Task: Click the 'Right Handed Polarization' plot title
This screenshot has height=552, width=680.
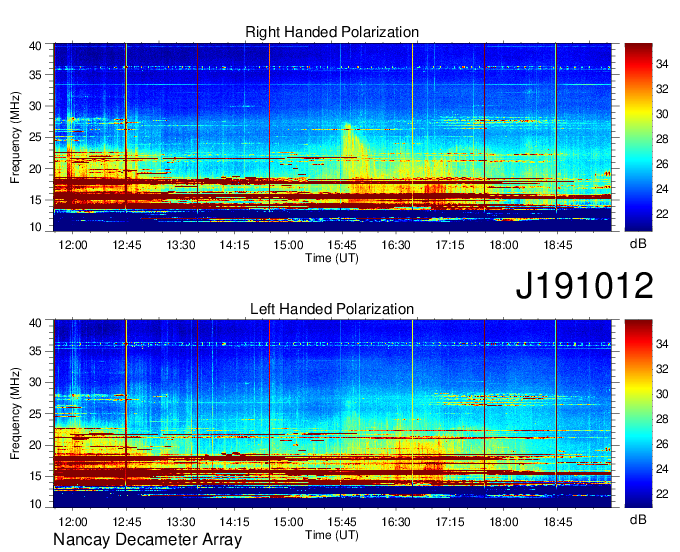Action: (x=332, y=32)
